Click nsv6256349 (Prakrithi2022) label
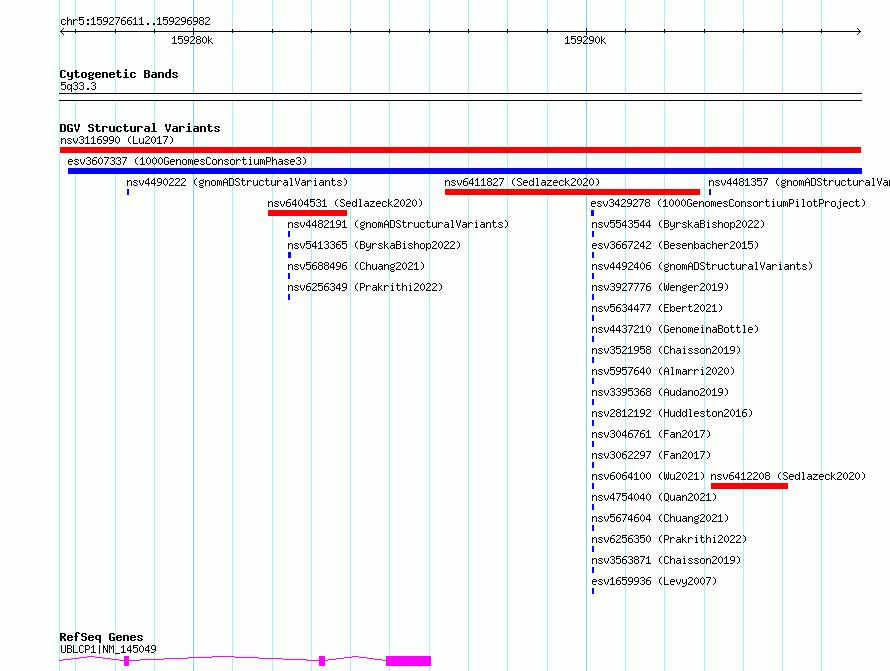 [x=365, y=287]
